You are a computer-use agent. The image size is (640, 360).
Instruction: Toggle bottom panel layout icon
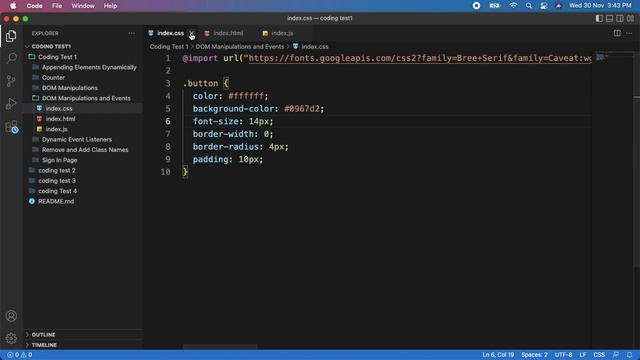click(609, 18)
